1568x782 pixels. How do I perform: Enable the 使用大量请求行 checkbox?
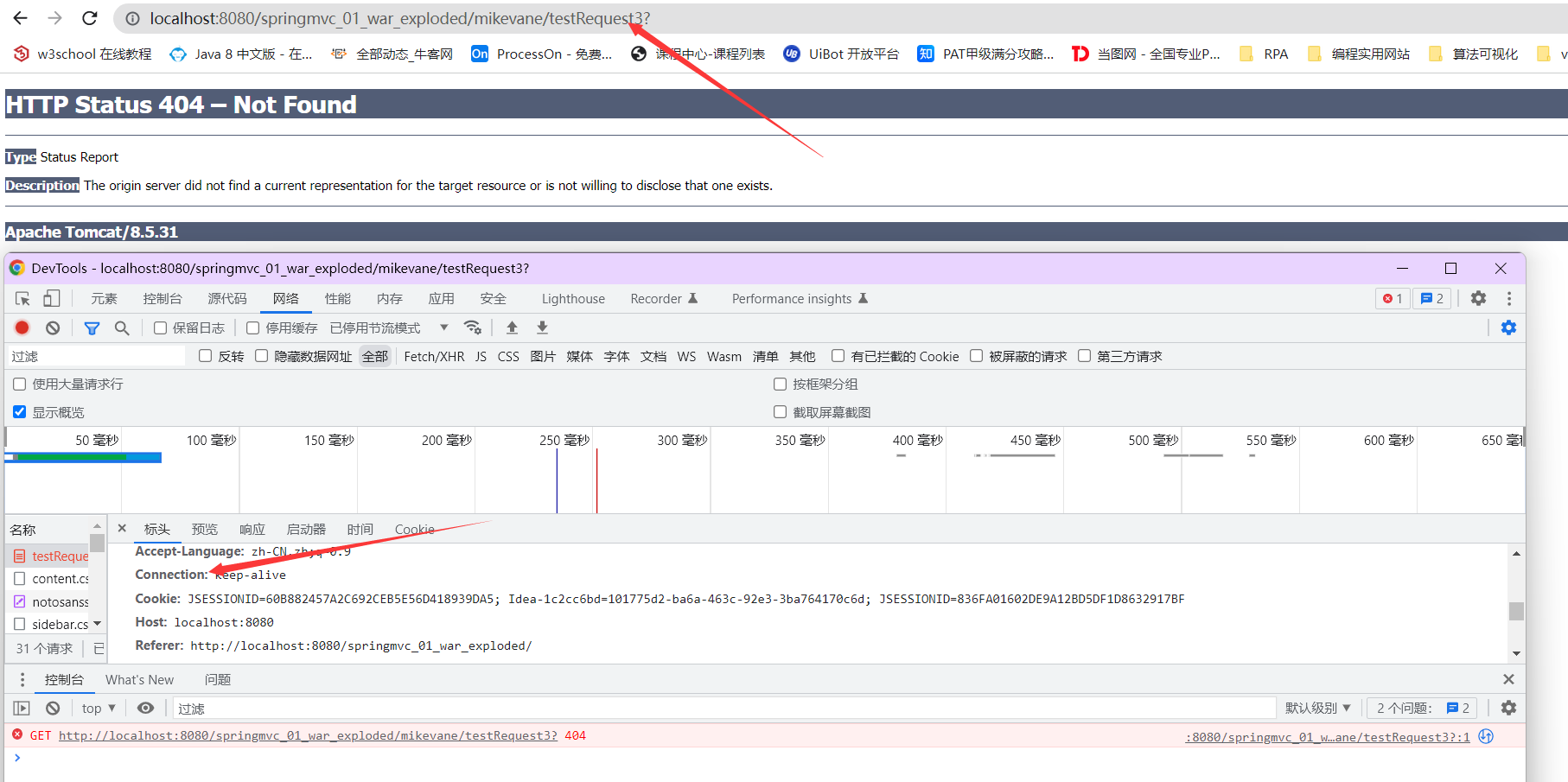click(19, 384)
